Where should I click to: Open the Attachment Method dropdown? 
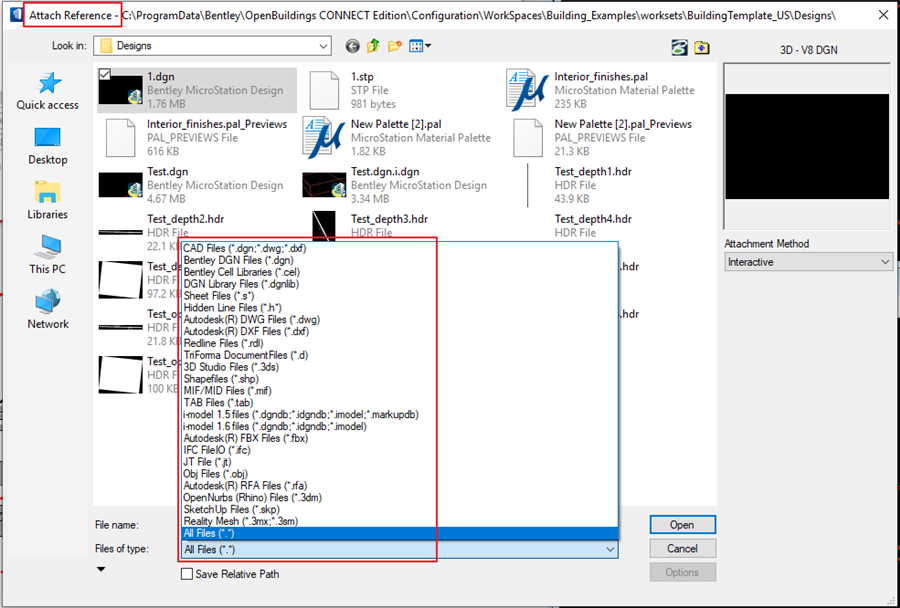[x=808, y=262]
